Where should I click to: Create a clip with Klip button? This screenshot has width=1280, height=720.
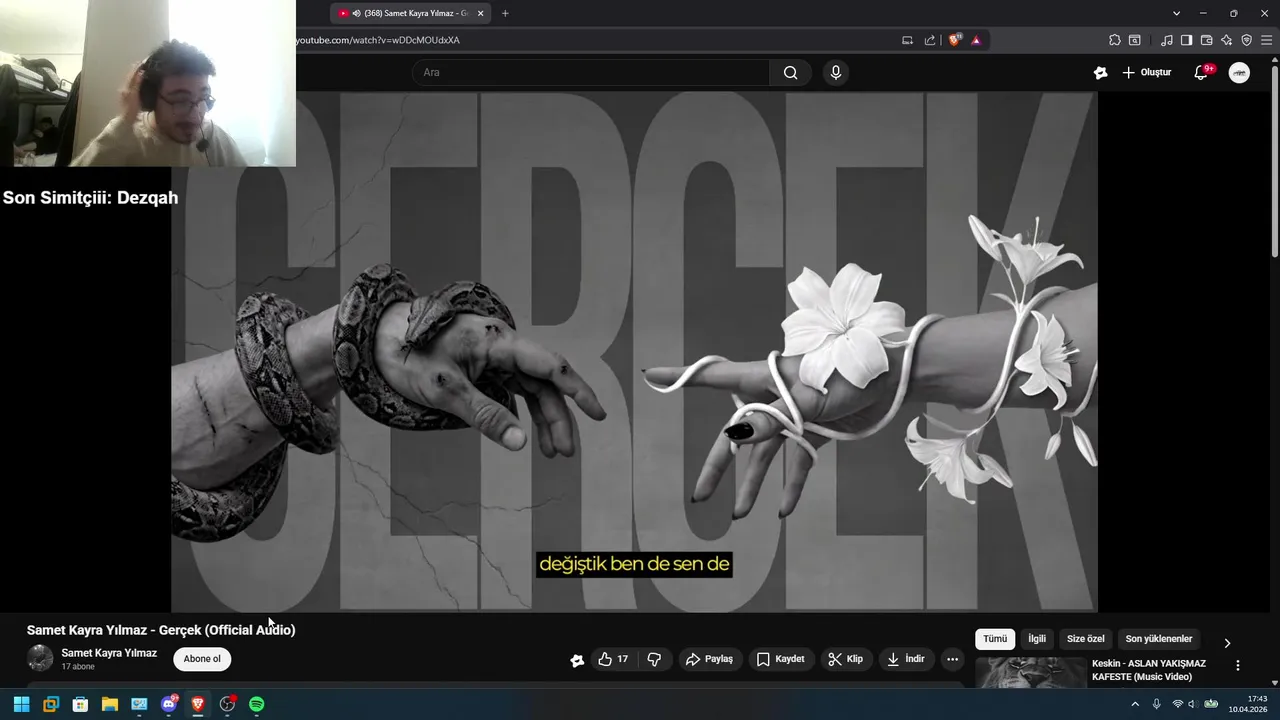845,659
